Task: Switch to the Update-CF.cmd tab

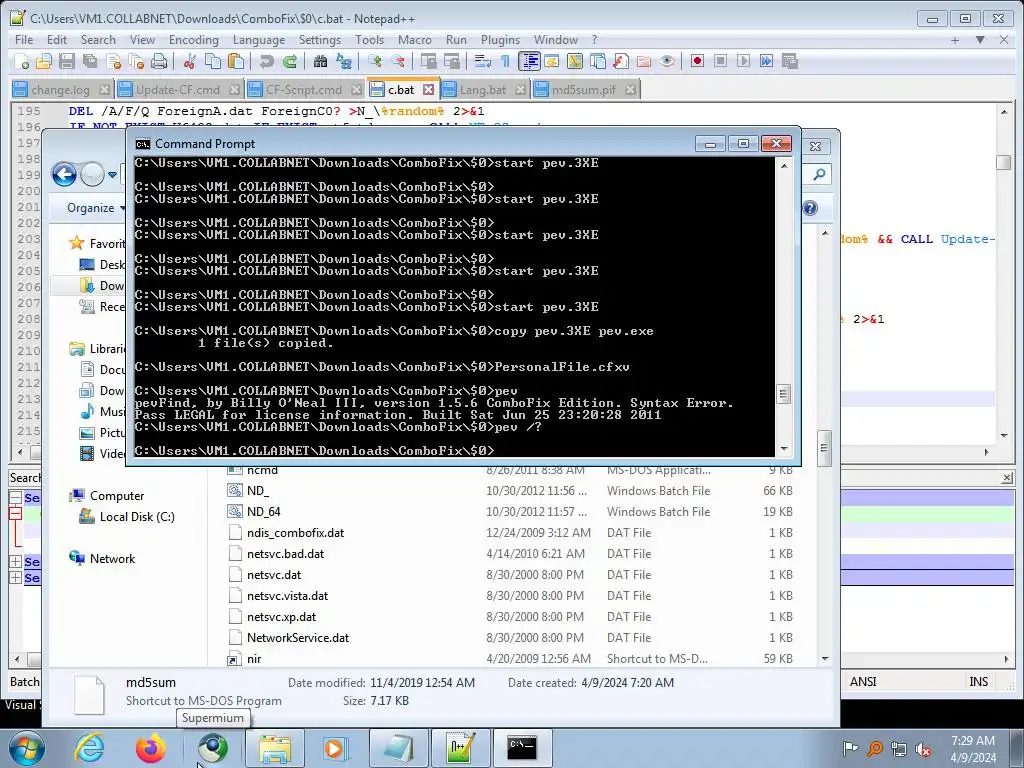Action: tap(178, 89)
